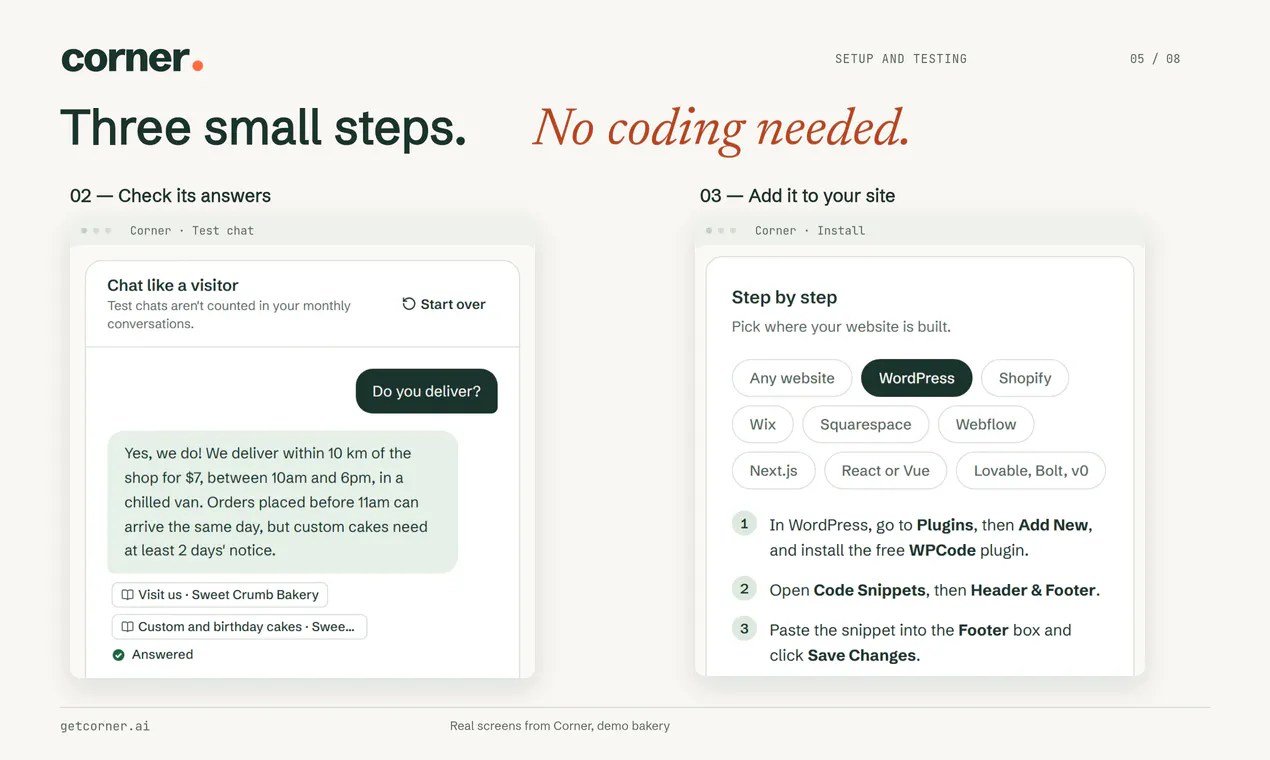Click the getcorner.ai footer text
Screen dimensions: 1270x760
click(x=105, y=726)
